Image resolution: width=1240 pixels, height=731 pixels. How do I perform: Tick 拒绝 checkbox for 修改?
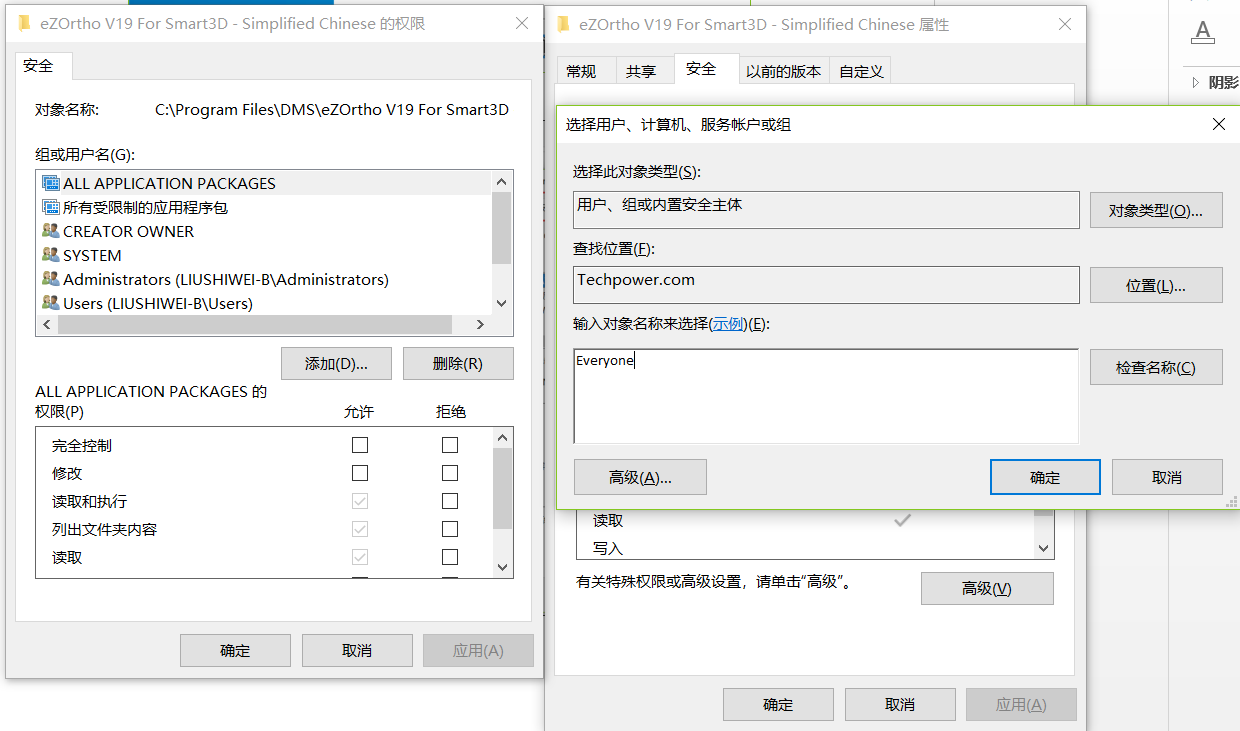[x=450, y=473]
